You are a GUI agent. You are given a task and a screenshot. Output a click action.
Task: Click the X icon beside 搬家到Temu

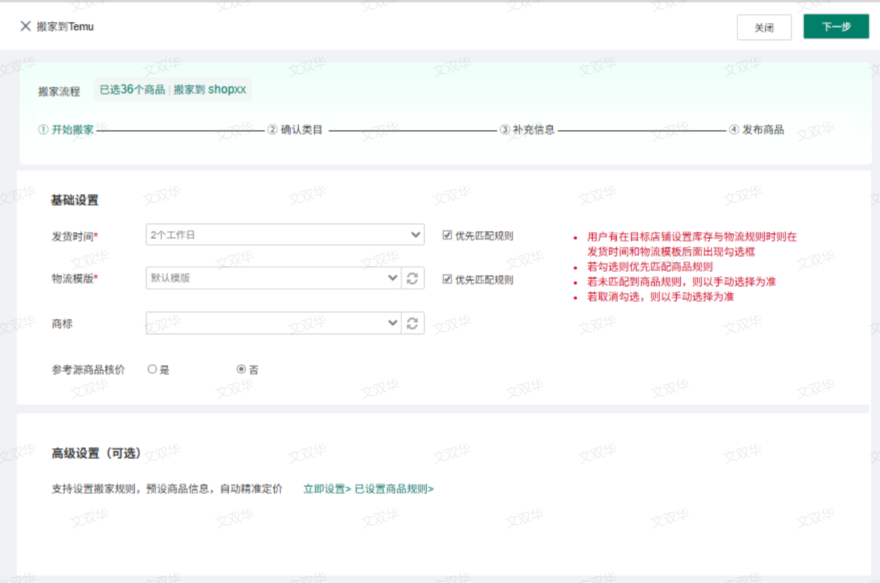point(25,26)
